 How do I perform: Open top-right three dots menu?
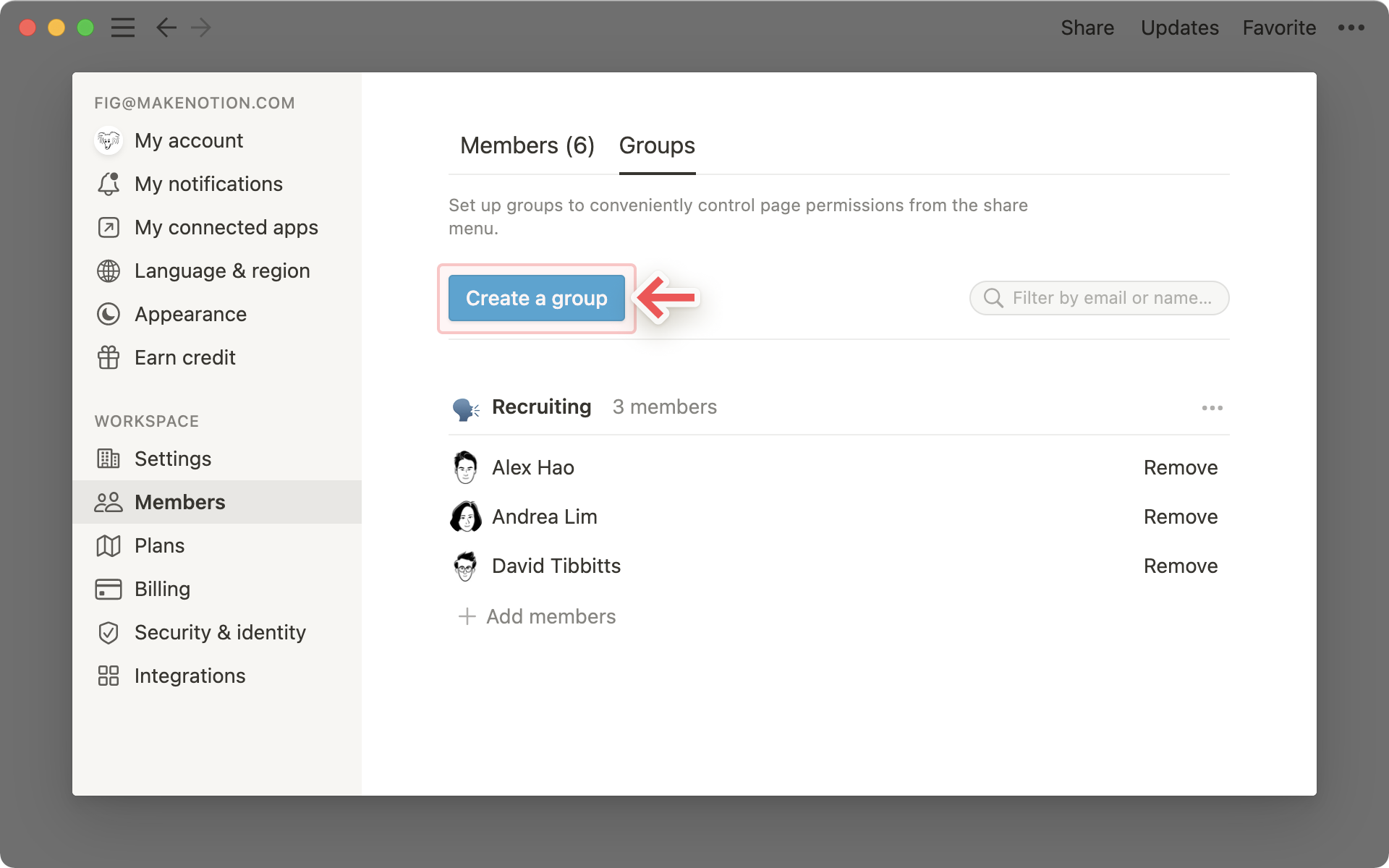1351,27
